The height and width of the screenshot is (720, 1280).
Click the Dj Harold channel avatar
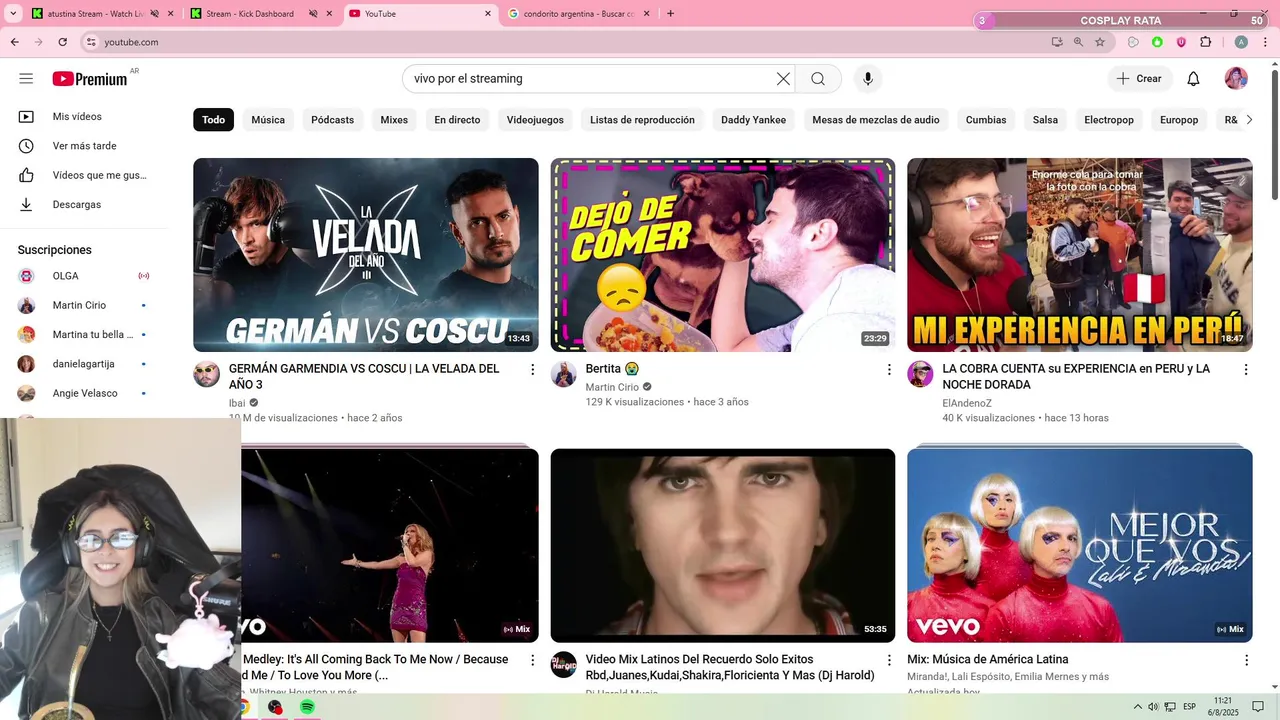coord(563,665)
